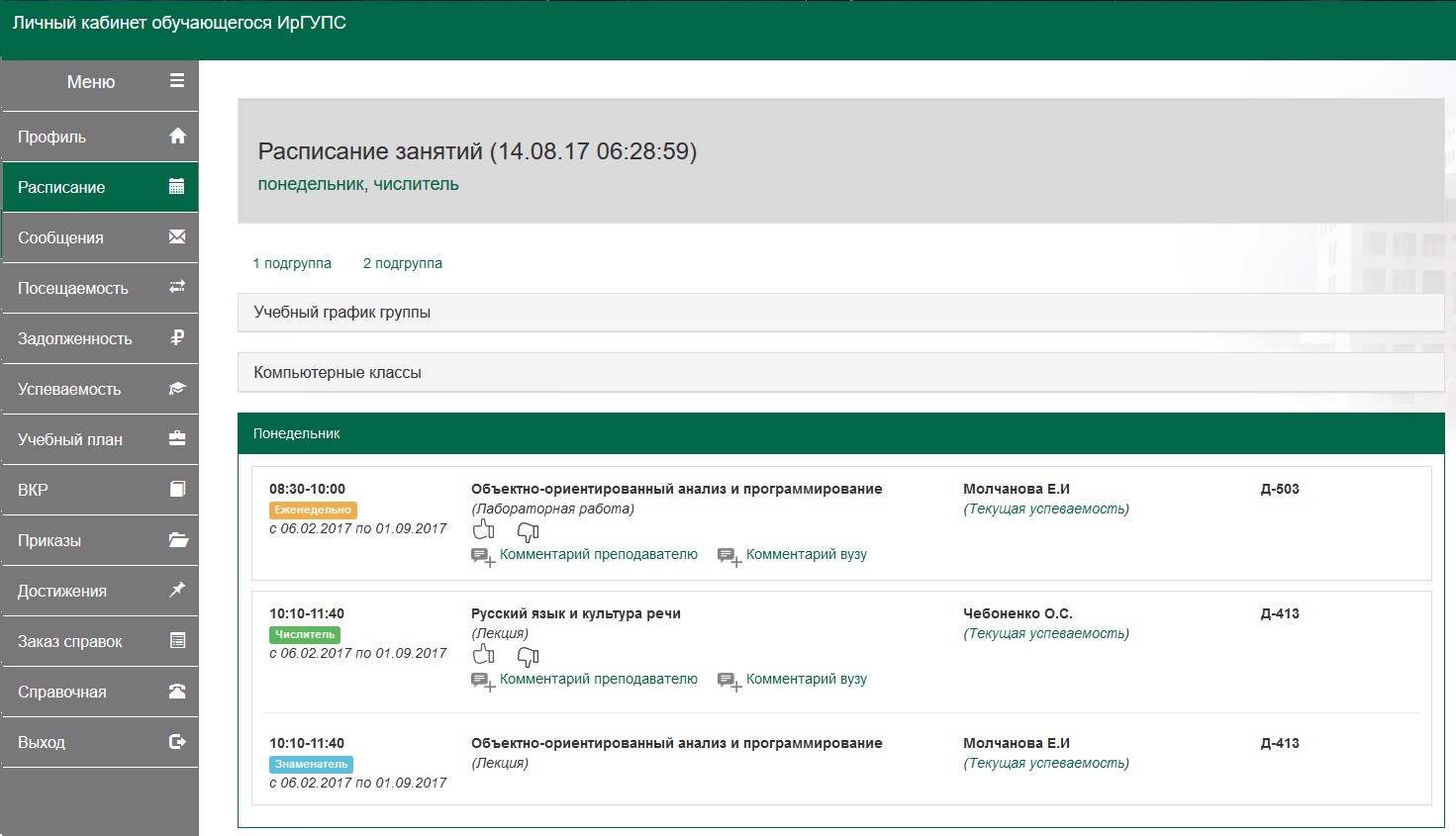Viewport: 1456px width, 836px height.
Task: Click the briefcase icon beside Учебный план
Action: point(177,438)
